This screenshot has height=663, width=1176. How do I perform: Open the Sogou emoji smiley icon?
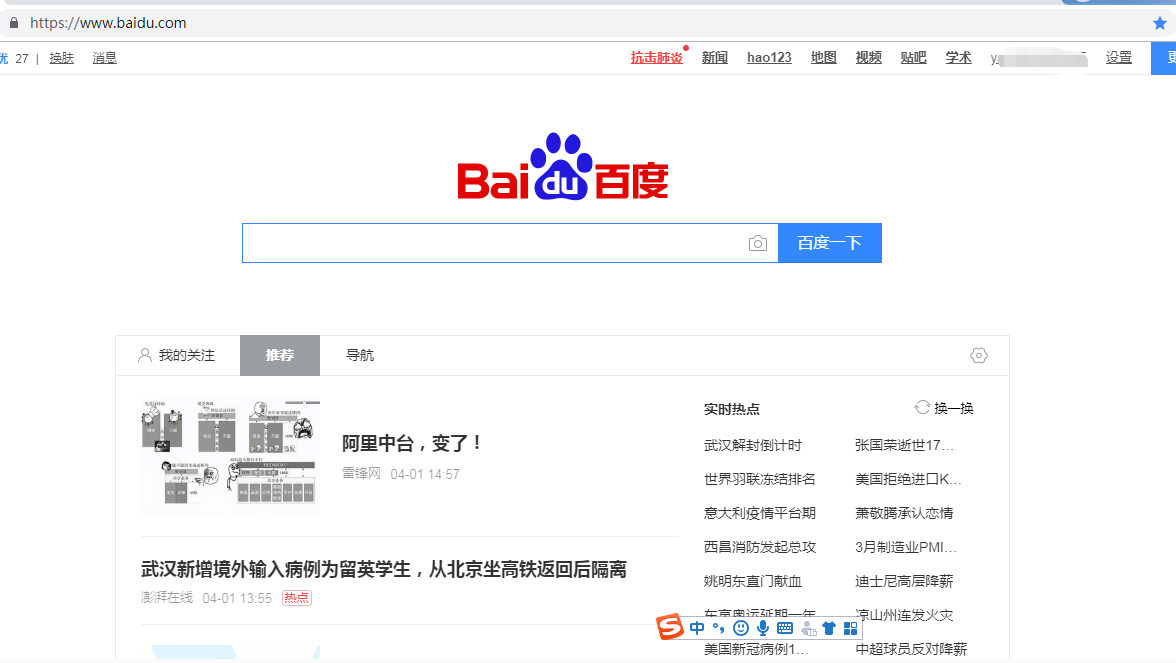[x=741, y=628]
